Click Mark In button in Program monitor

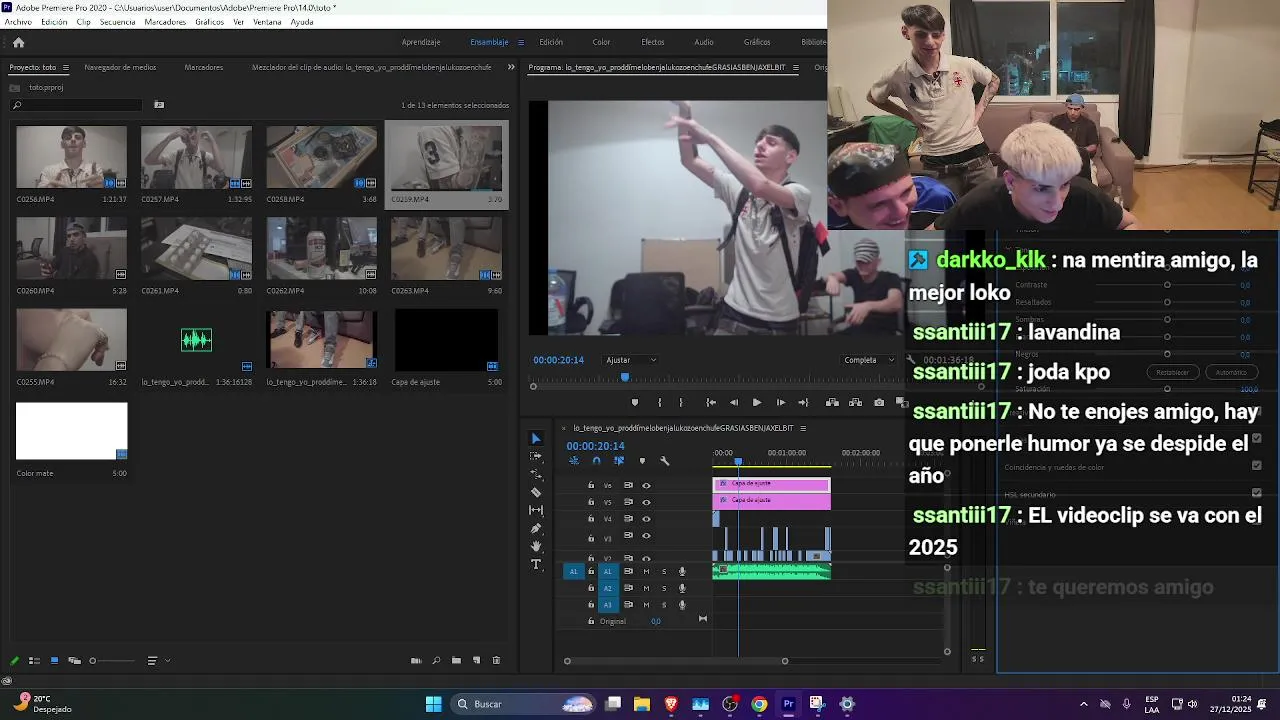tap(659, 402)
